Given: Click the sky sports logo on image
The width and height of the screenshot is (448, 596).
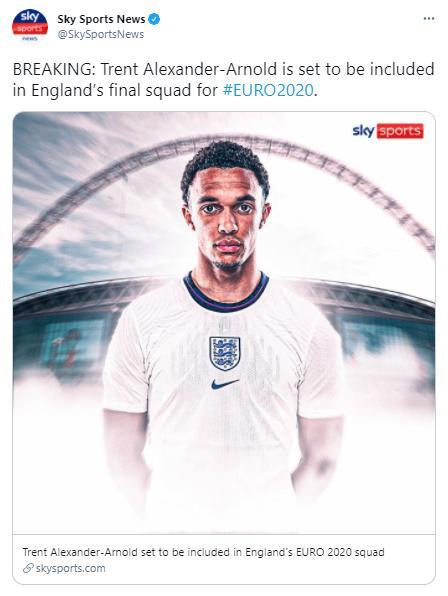Looking at the screenshot, I should click(388, 131).
